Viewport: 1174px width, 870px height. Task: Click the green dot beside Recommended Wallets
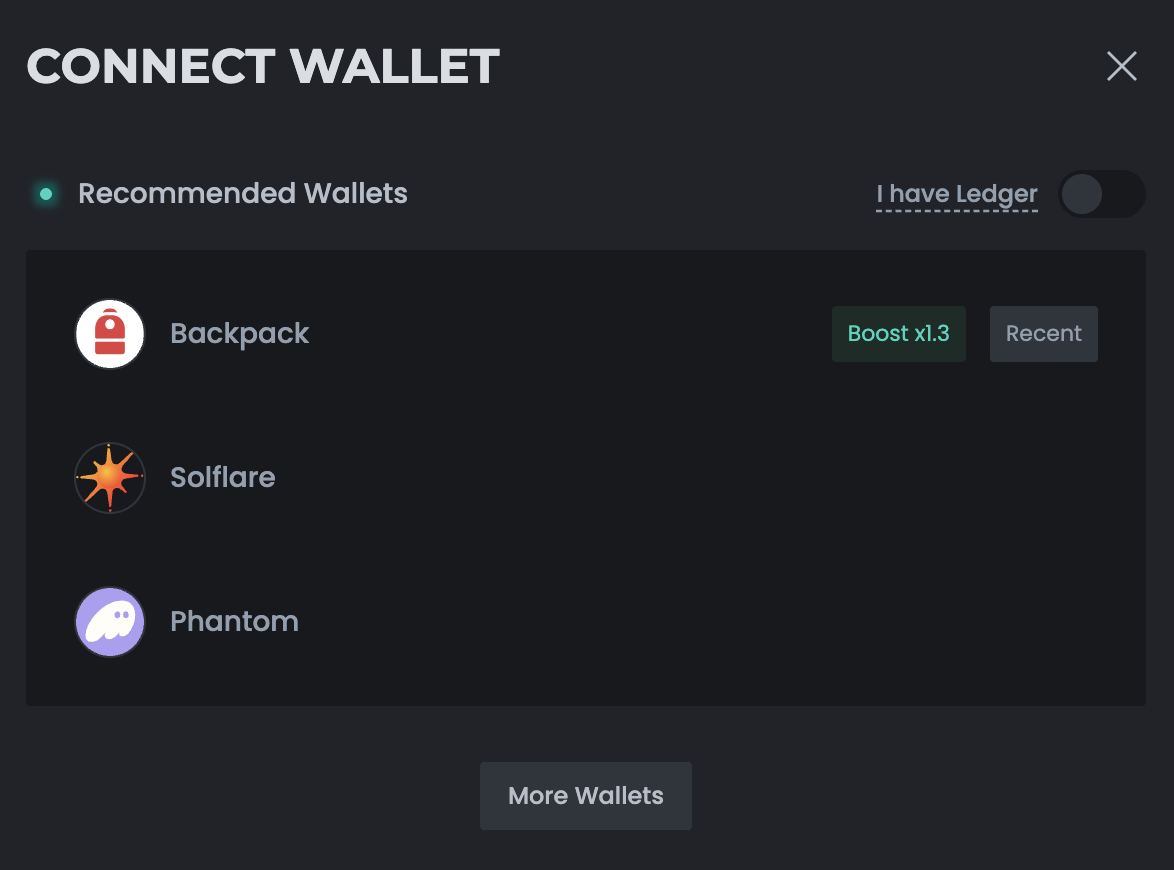coord(46,194)
